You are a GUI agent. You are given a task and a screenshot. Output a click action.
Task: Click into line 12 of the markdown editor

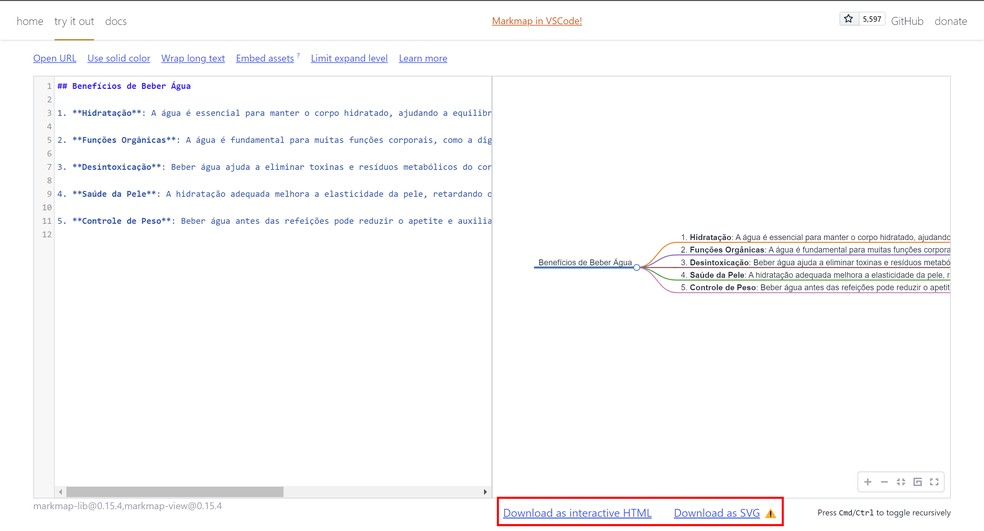tap(273, 234)
